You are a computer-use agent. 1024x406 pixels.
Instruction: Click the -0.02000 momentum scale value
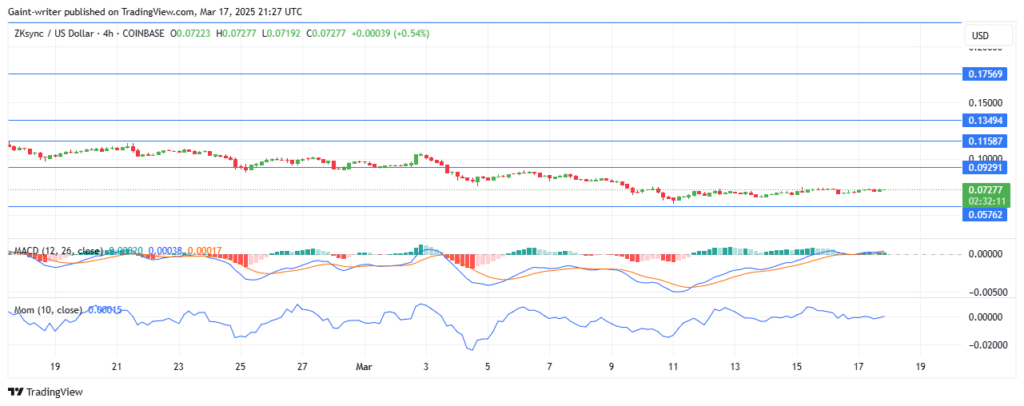pos(985,345)
